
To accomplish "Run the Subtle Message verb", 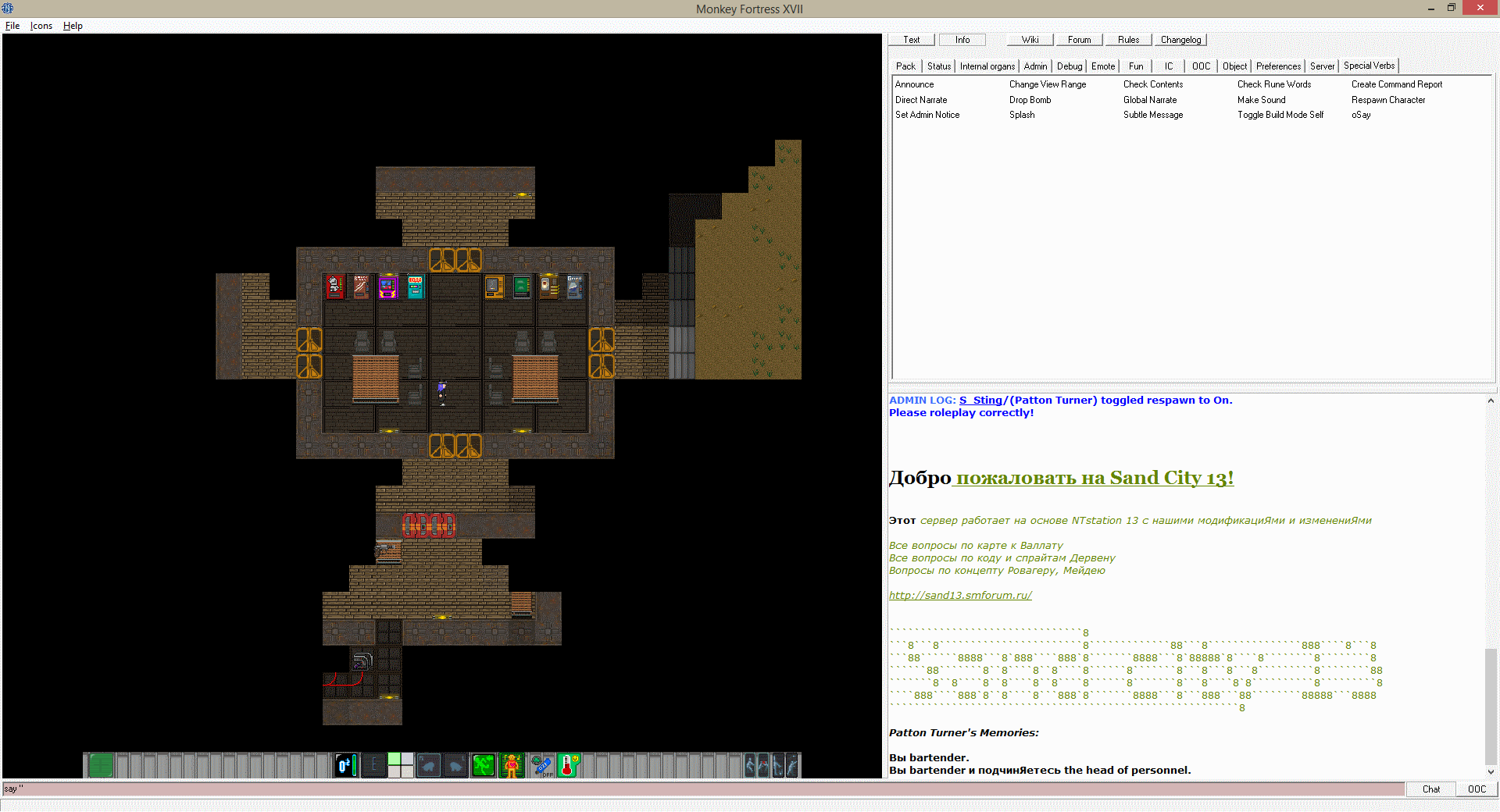I will 1153,115.
